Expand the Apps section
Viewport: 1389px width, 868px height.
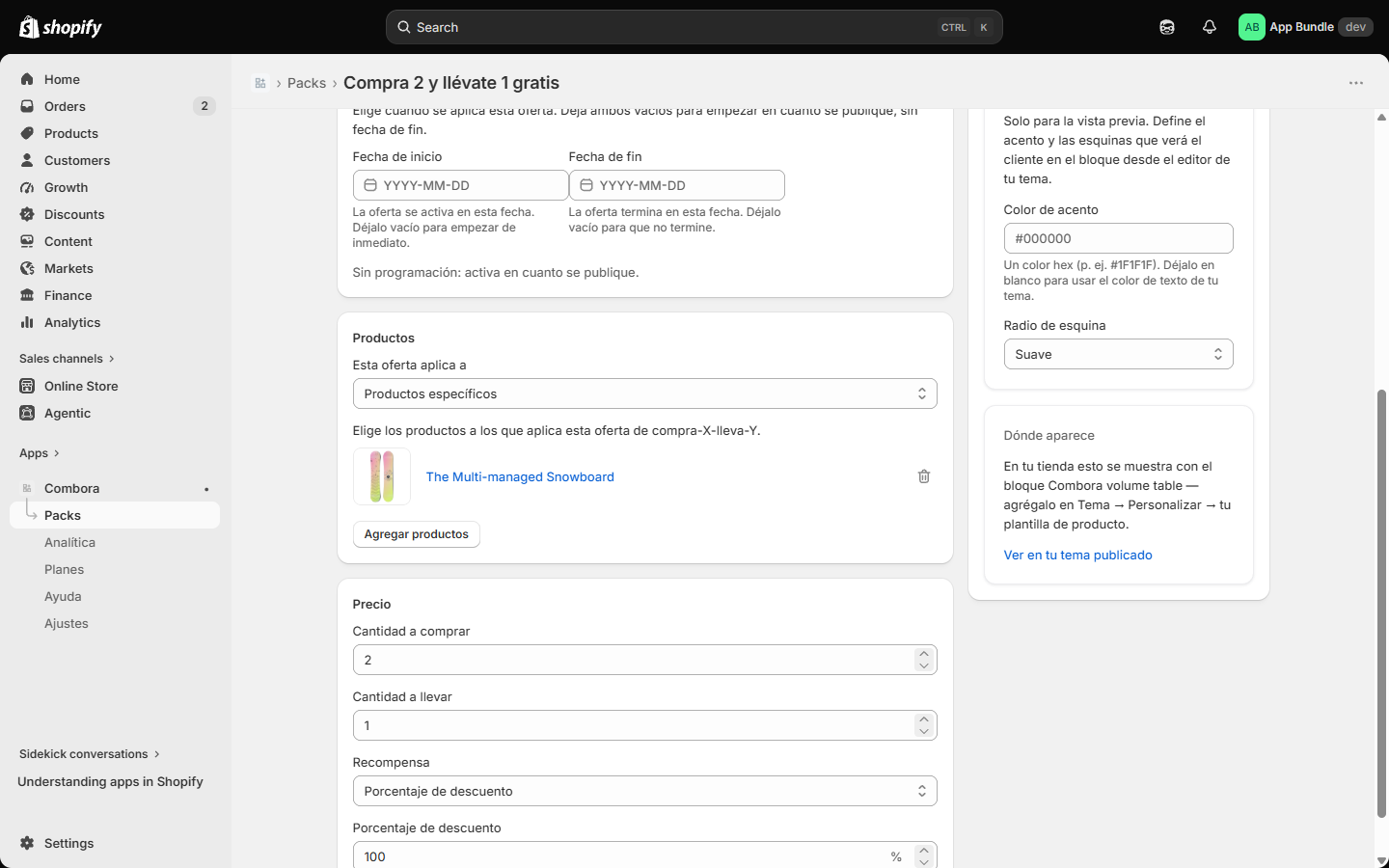[40, 453]
